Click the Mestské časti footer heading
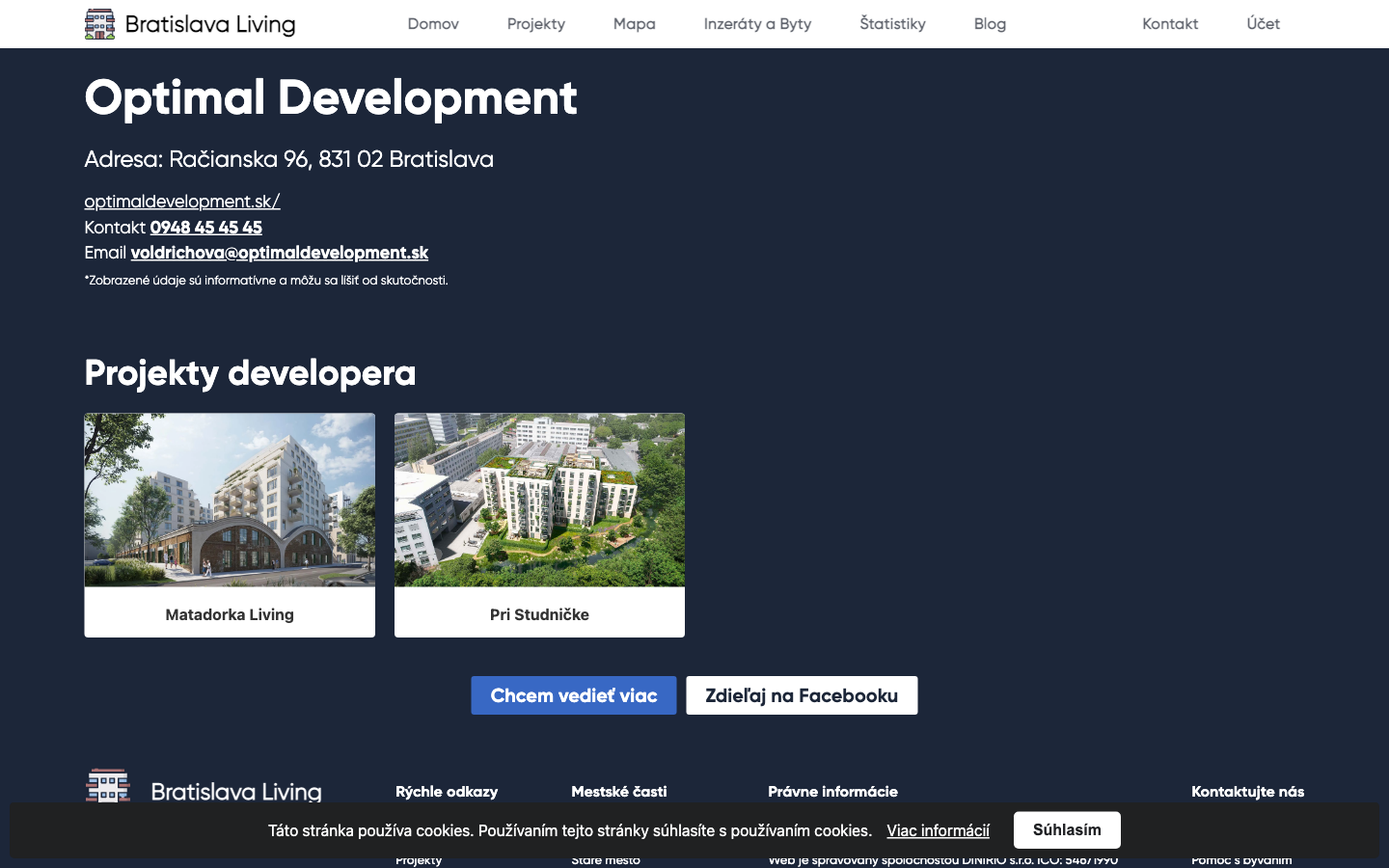The width and height of the screenshot is (1389, 868). 619,792
